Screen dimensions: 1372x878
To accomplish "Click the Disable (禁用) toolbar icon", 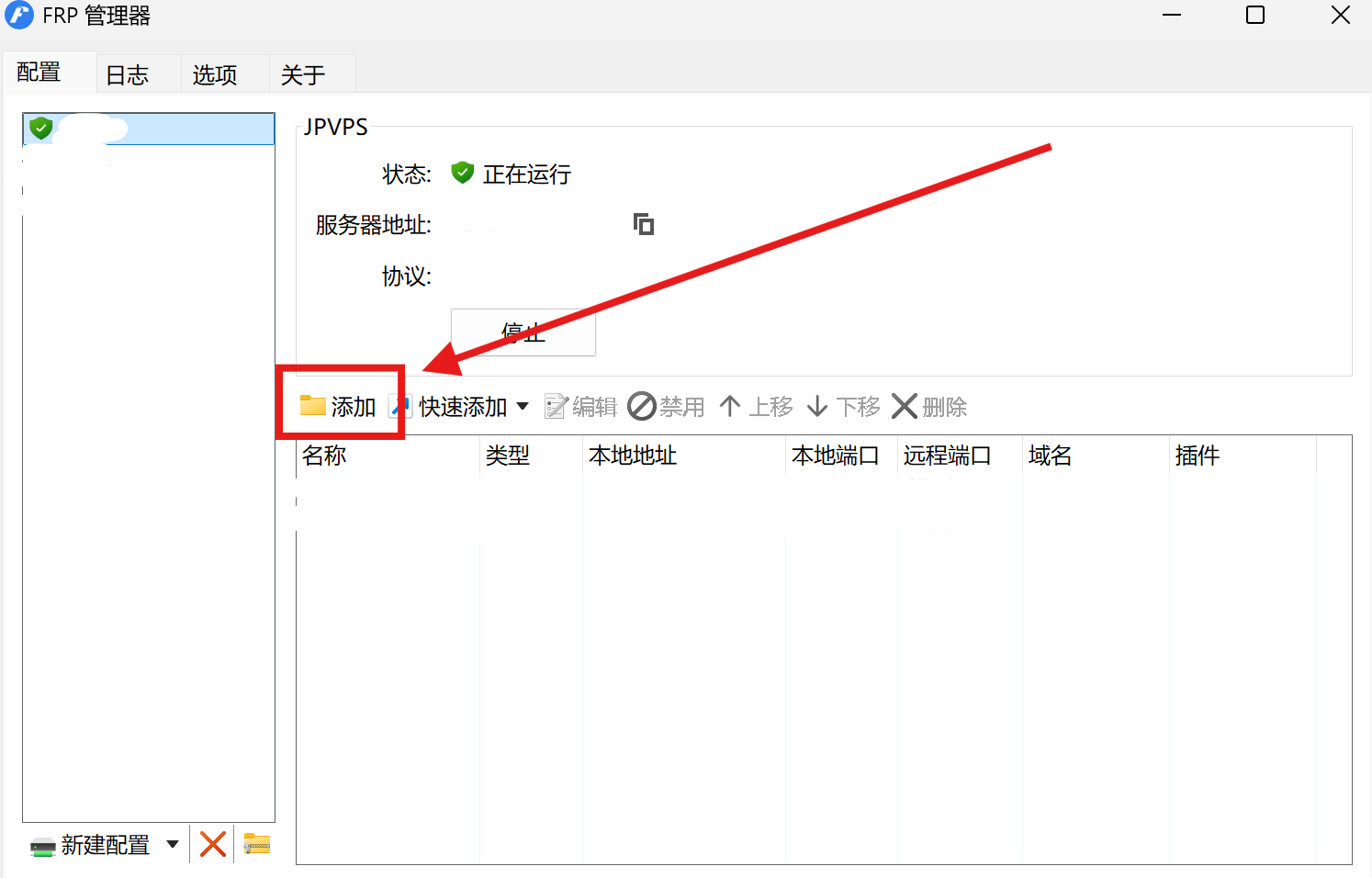I will click(642, 406).
